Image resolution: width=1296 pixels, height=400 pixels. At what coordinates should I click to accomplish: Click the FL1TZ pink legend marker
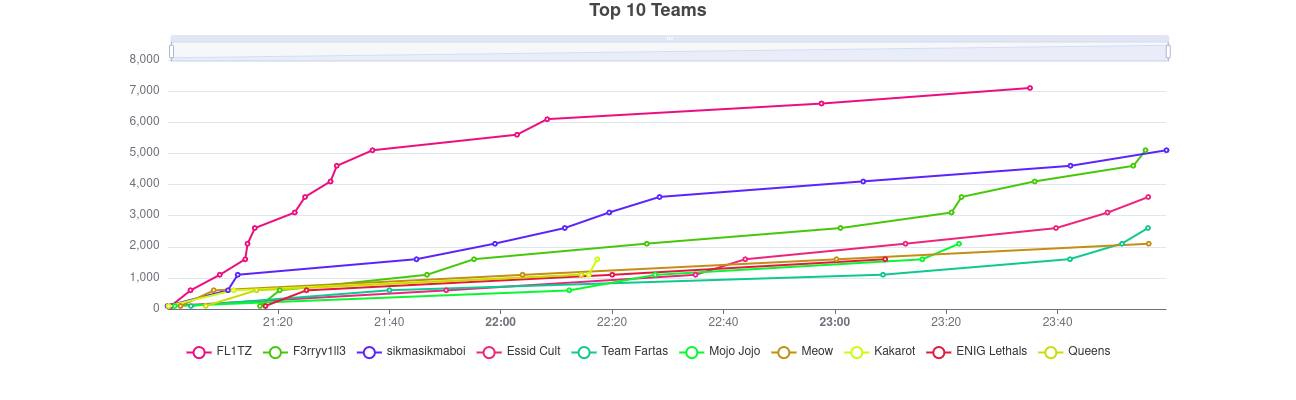tap(199, 352)
